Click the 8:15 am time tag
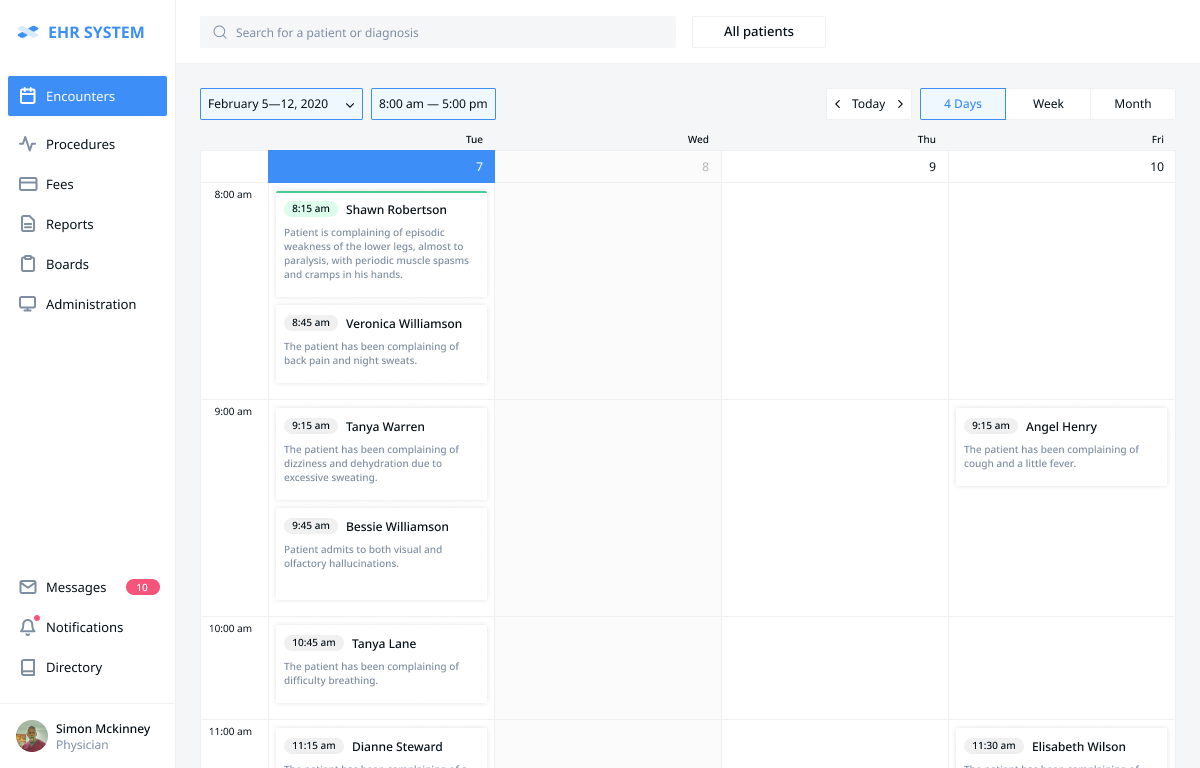The height and width of the screenshot is (768, 1200). point(310,209)
